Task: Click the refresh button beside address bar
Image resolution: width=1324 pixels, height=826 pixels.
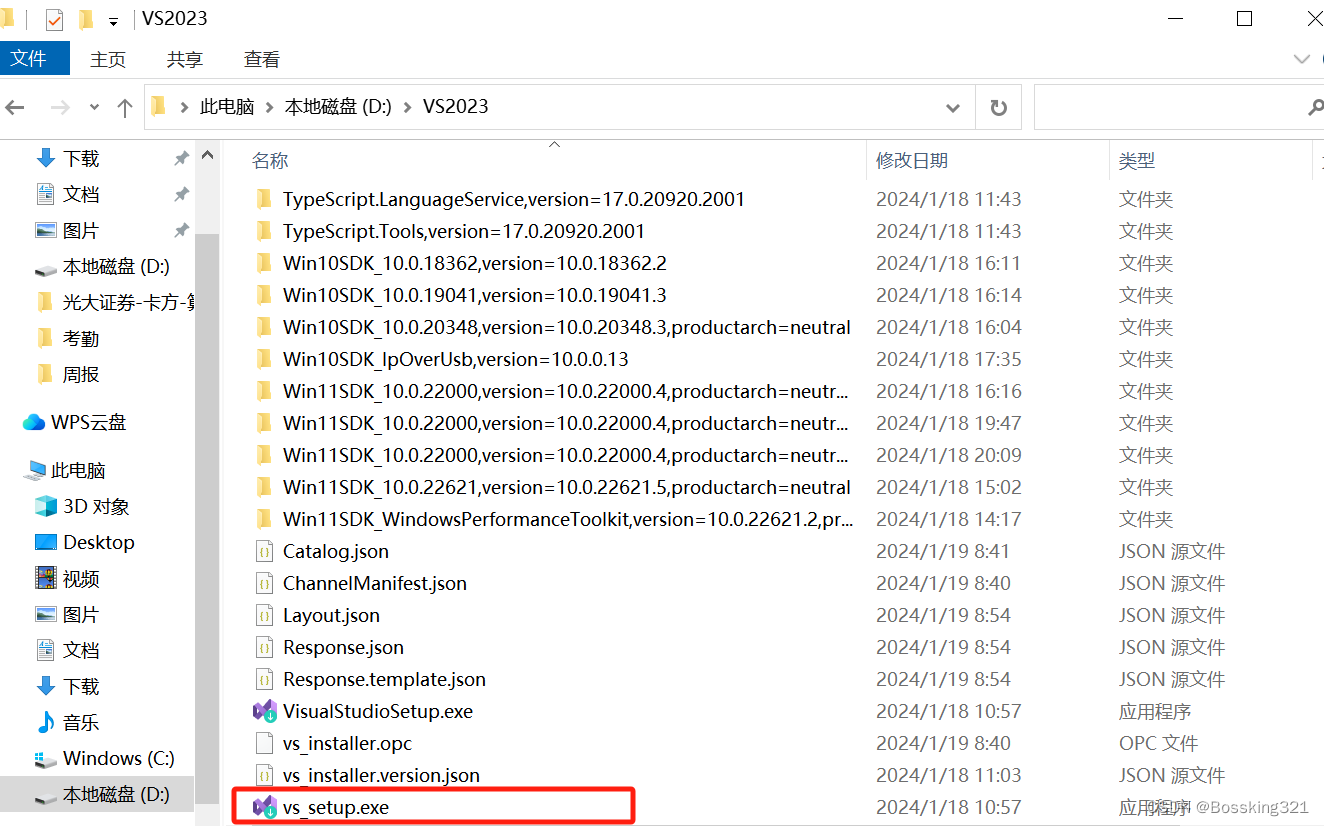Action: point(998,107)
